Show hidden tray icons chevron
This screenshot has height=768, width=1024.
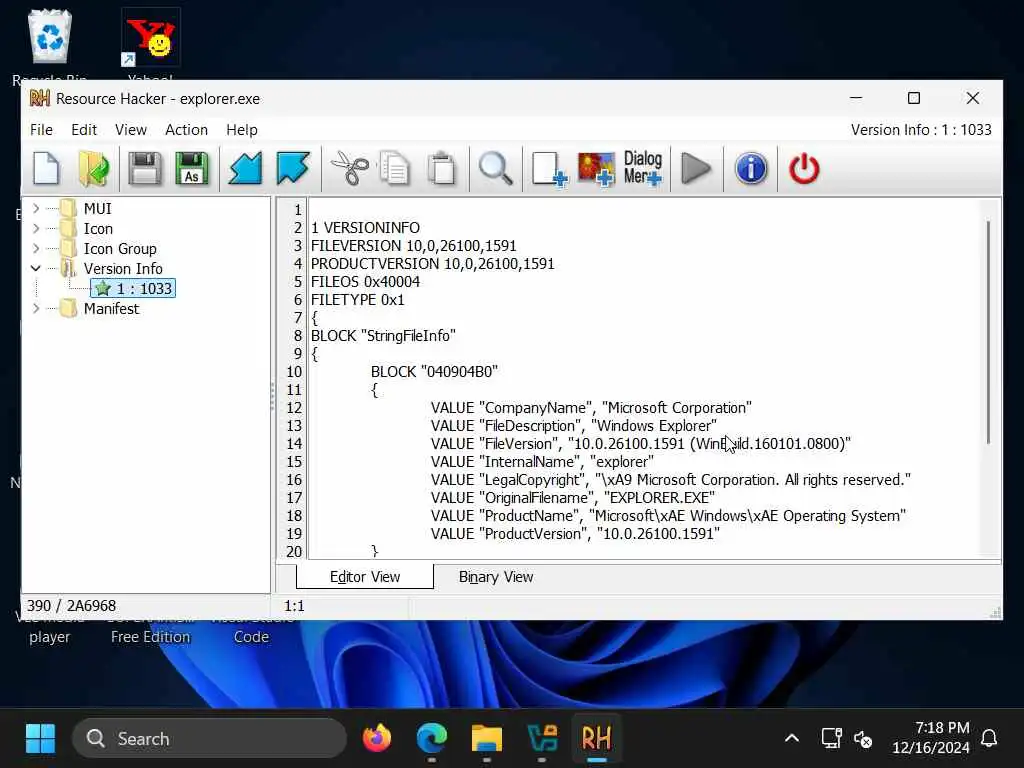coord(792,739)
